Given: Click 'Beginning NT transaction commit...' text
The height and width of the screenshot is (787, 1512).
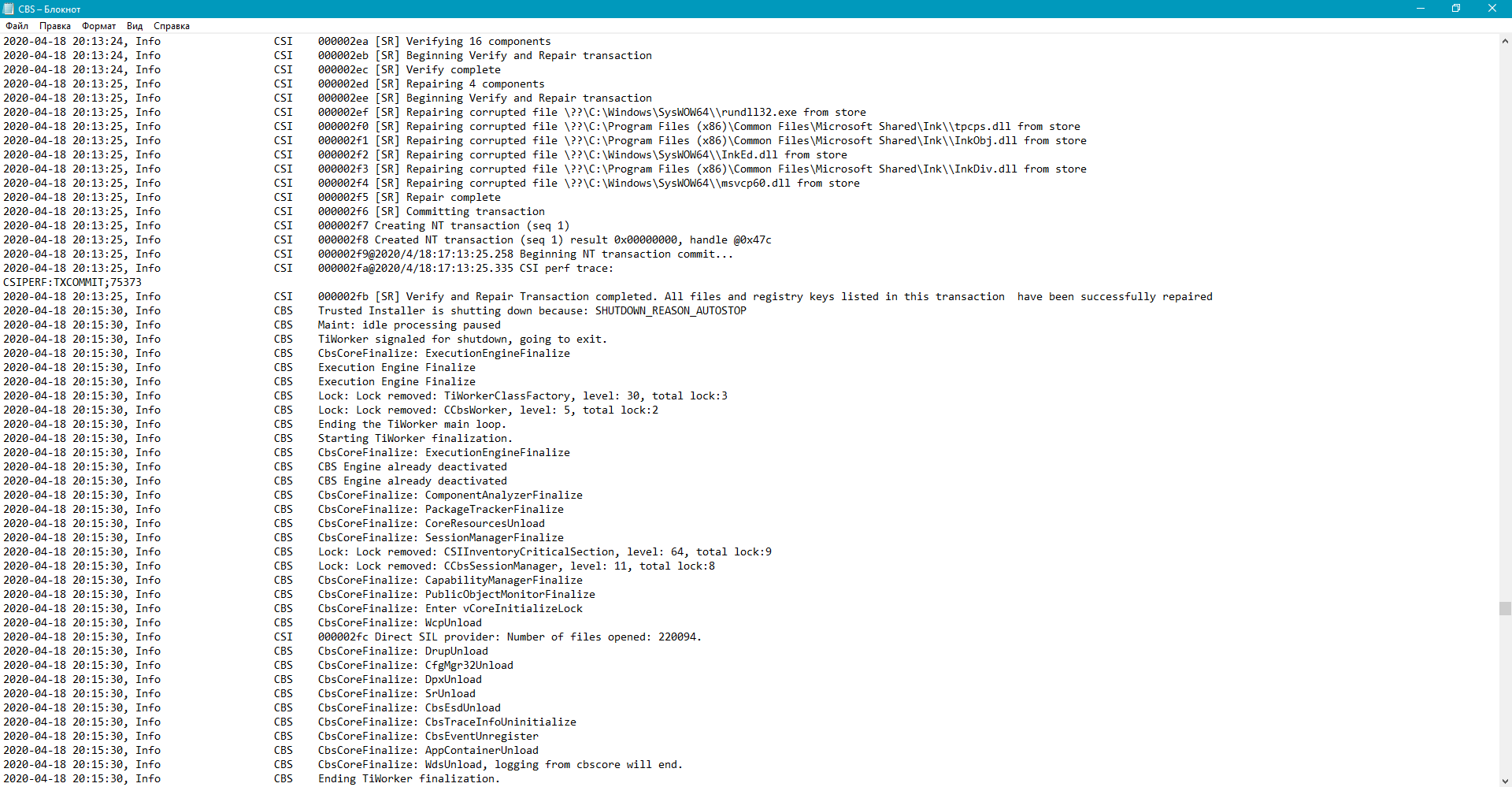Looking at the screenshot, I should tap(626, 254).
